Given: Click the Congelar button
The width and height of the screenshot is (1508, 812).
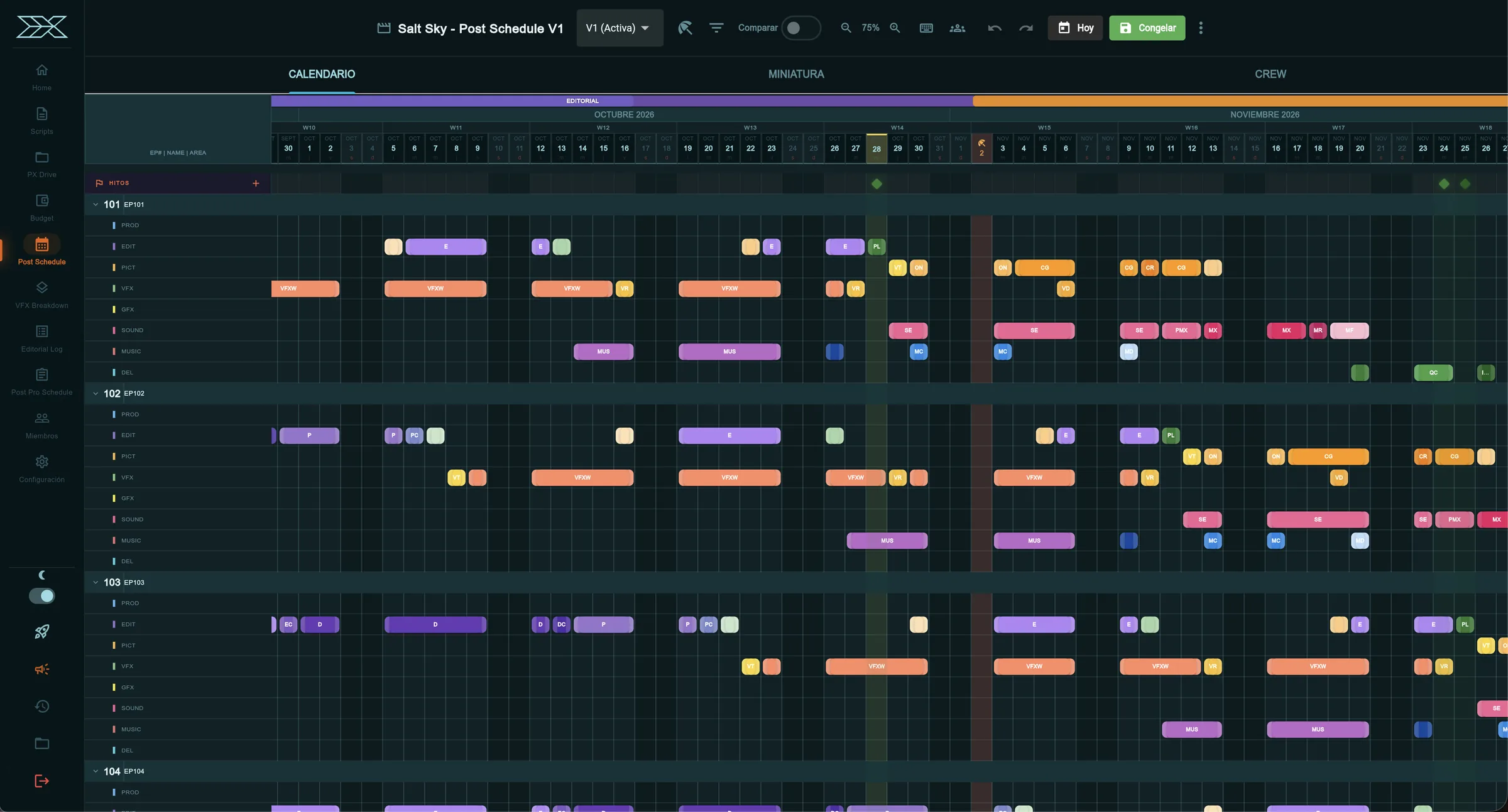Looking at the screenshot, I should pyautogui.click(x=1147, y=28).
